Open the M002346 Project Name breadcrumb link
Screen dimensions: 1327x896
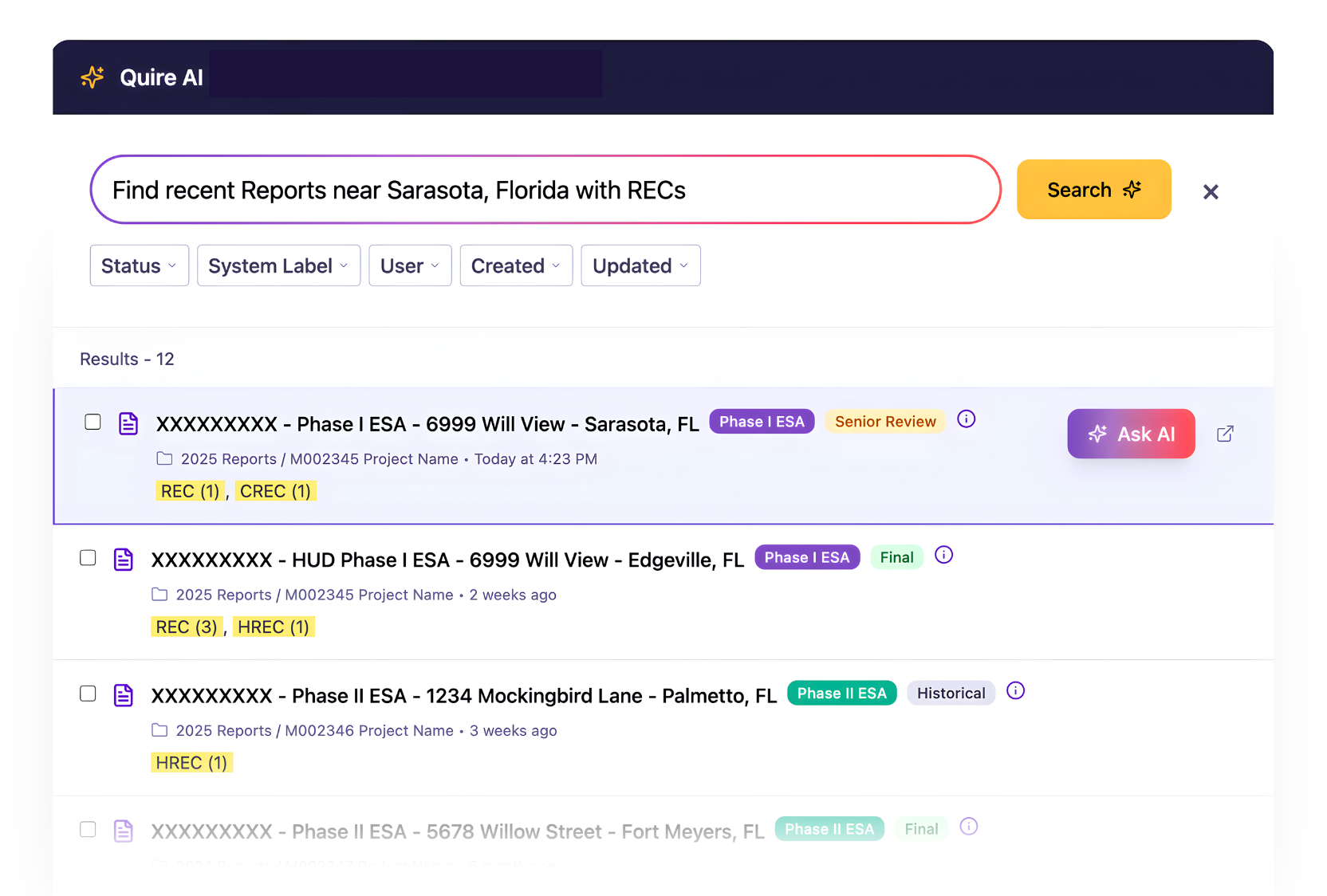pos(368,730)
